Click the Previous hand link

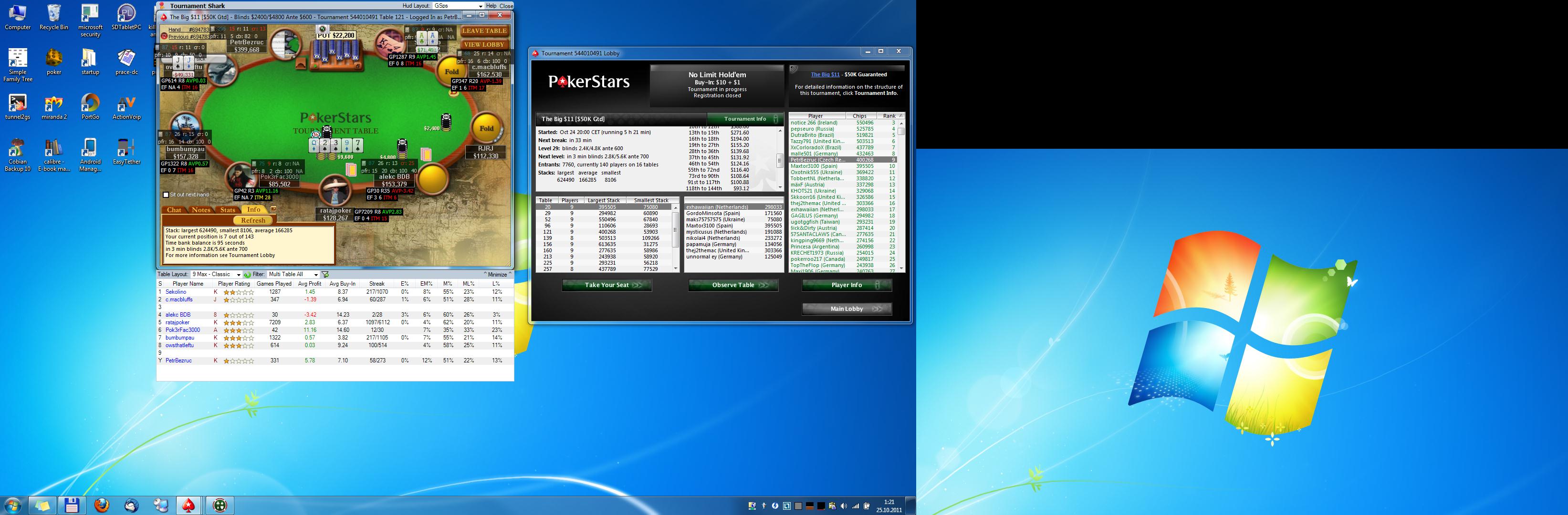(188, 37)
